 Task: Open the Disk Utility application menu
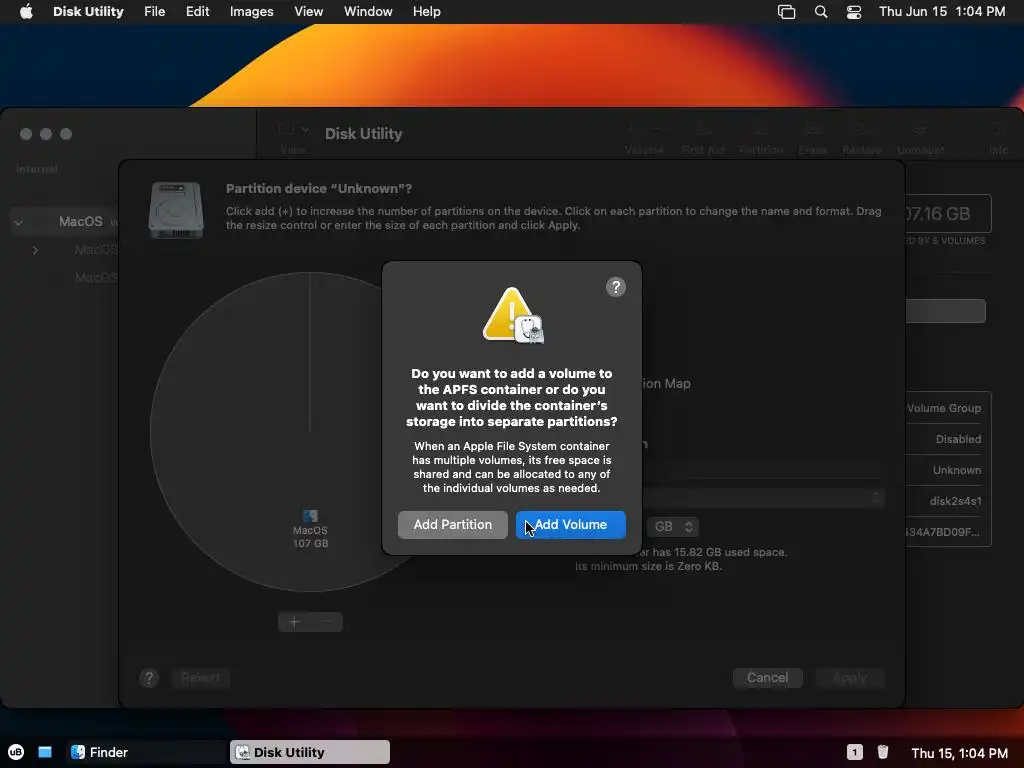point(88,12)
